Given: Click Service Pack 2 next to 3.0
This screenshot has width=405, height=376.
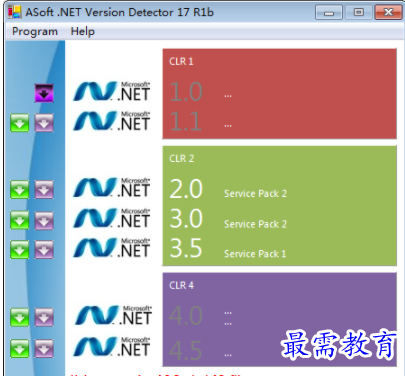Looking at the screenshot, I should [x=255, y=224].
